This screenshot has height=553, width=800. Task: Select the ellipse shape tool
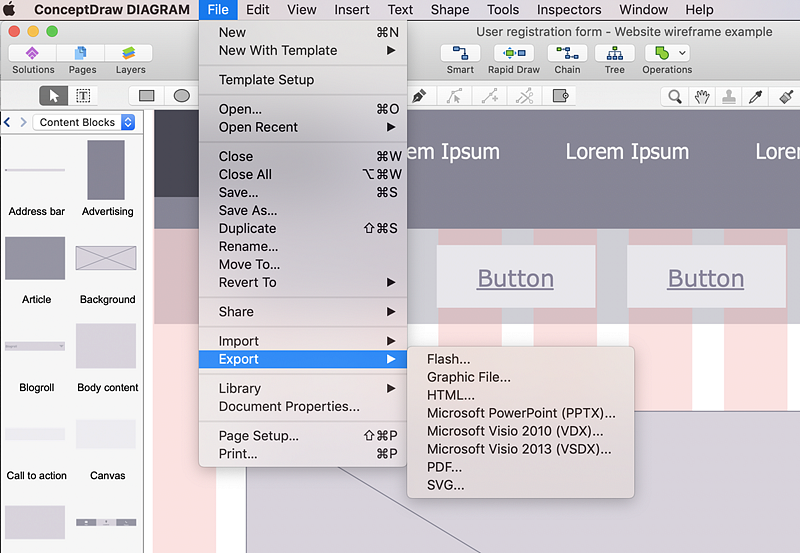[x=181, y=95]
